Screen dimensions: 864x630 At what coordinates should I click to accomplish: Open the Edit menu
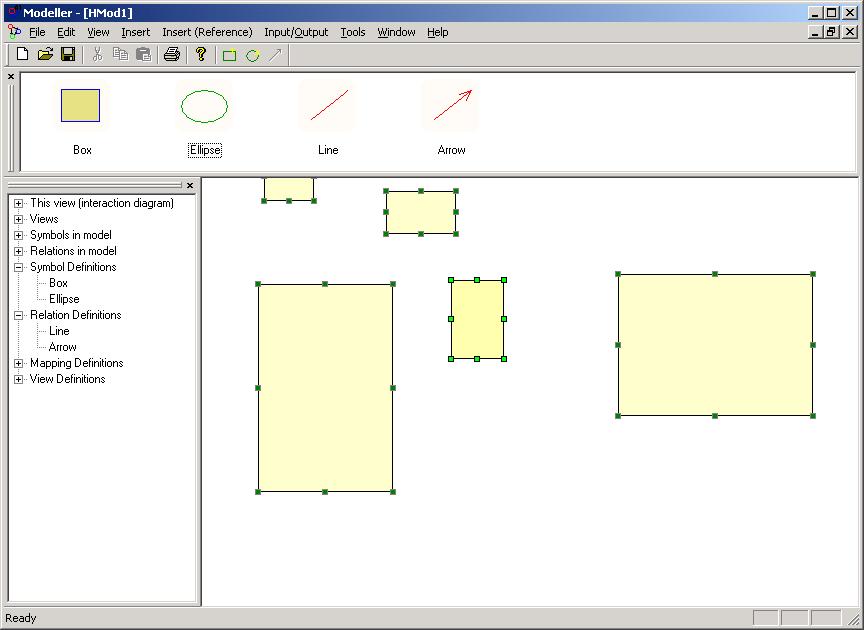click(x=66, y=32)
